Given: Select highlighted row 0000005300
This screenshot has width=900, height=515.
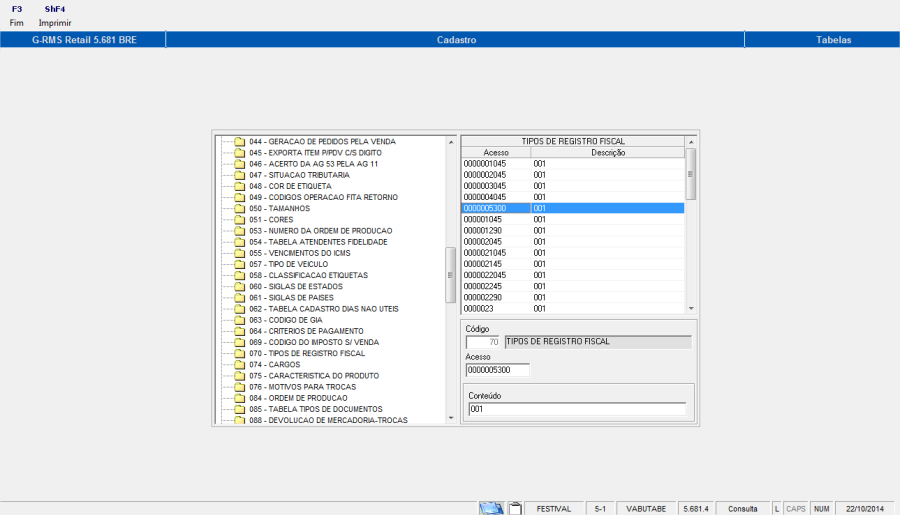Looking at the screenshot, I should point(573,208).
